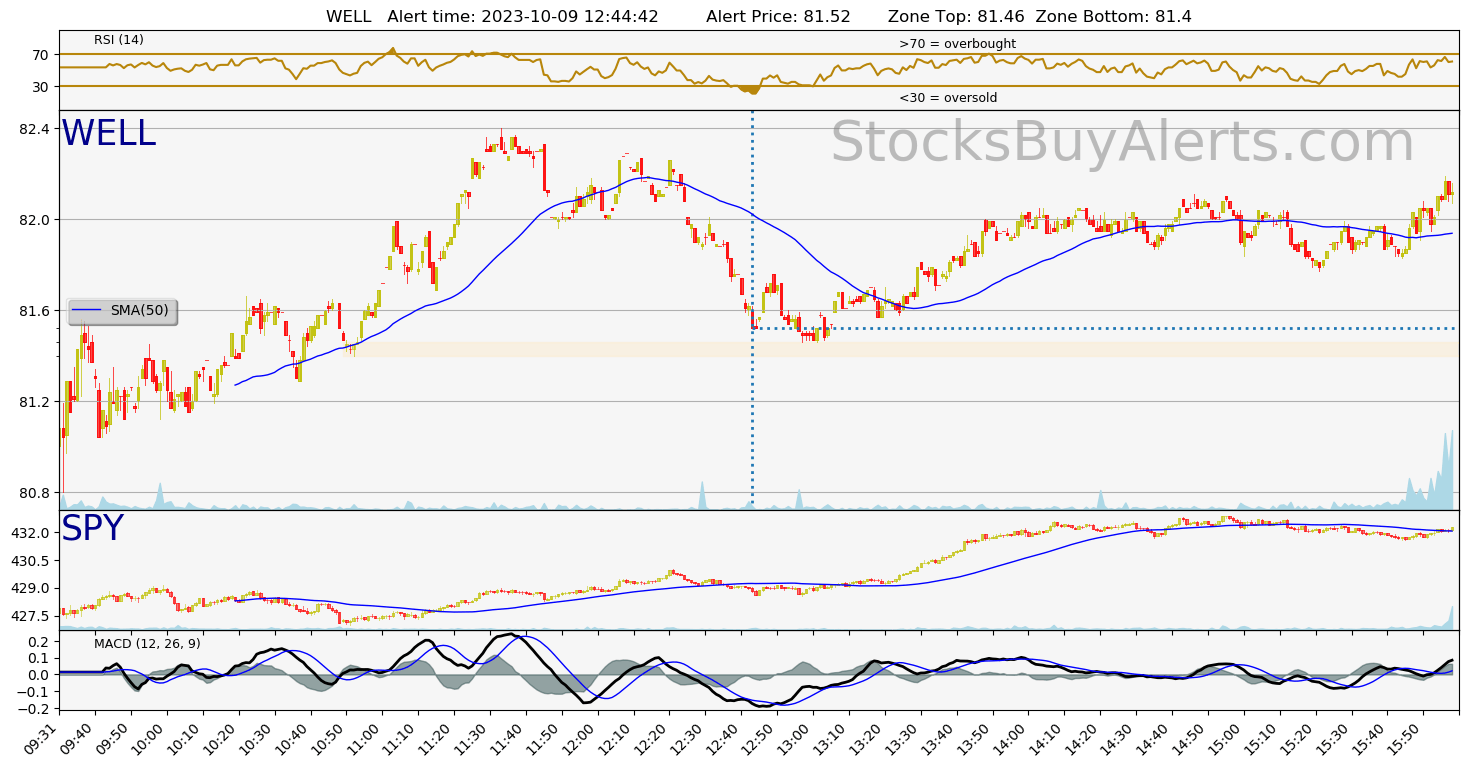The image size is (1474, 768).
Task: Click the '<30 = oversold' annotation
Action: pyautogui.click(x=948, y=98)
